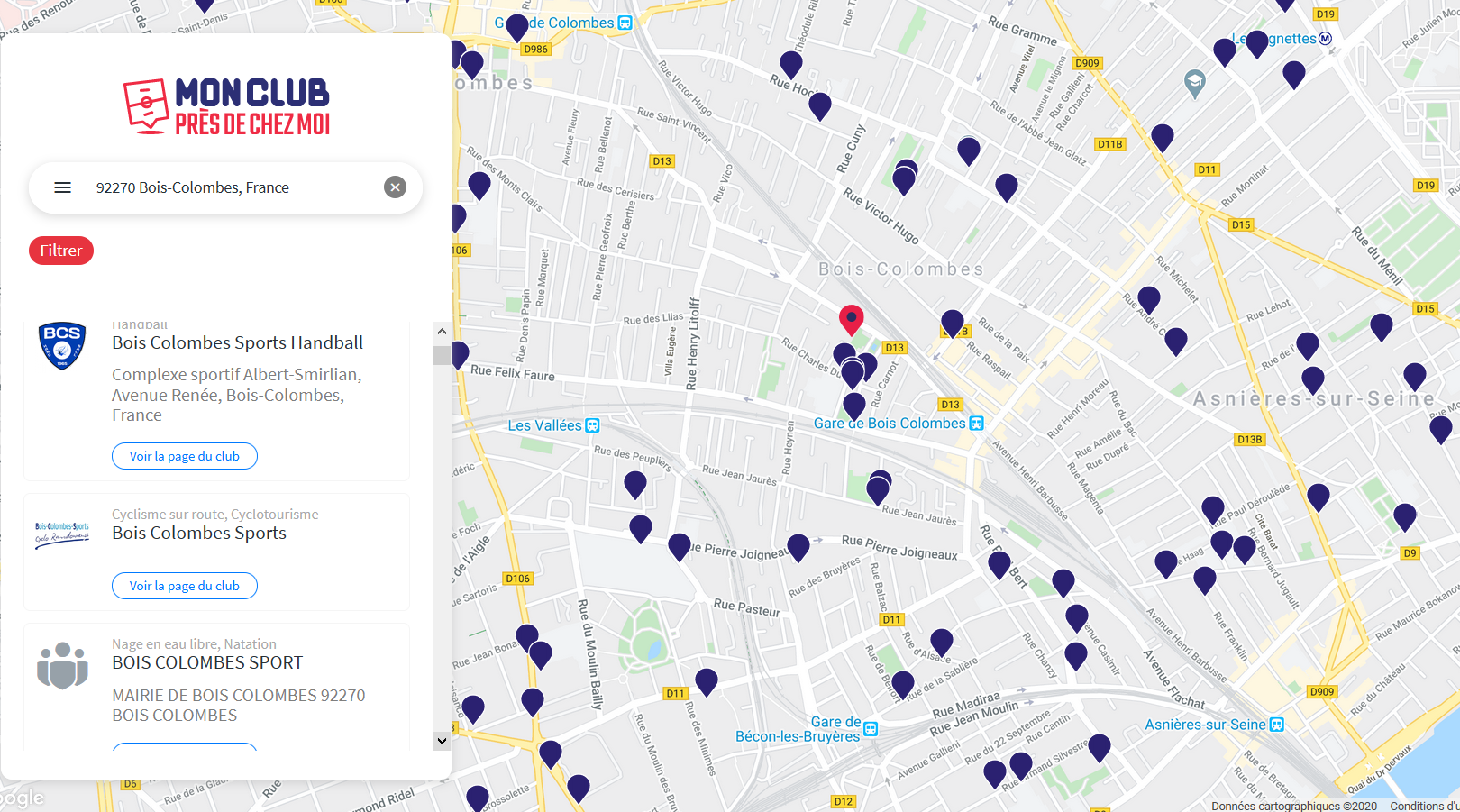Clear the Bois-Colombes search text
The image size is (1460, 812).
coord(395,187)
